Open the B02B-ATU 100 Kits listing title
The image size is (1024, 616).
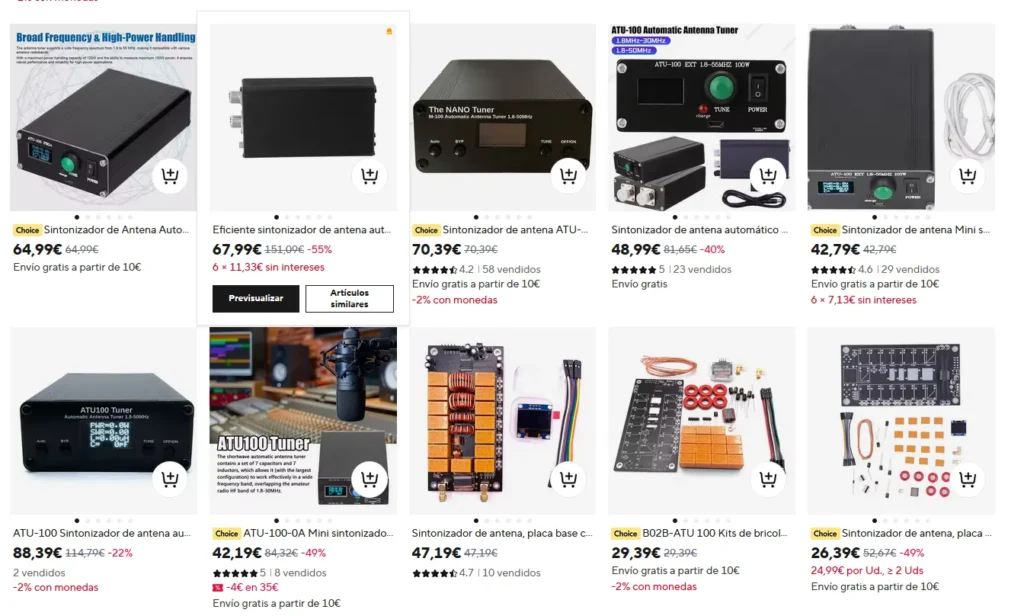point(715,533)
